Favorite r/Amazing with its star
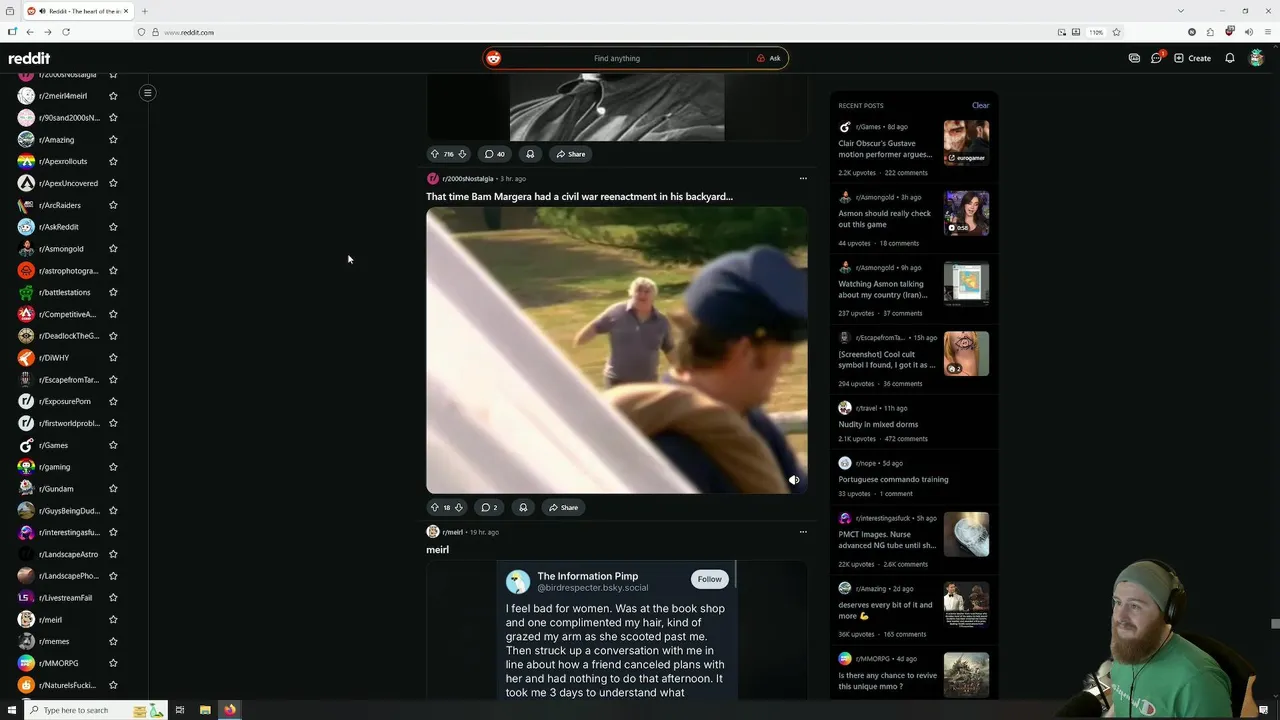Image resolution: width=1280 pixels, height=720 pixels. (113, 140)
